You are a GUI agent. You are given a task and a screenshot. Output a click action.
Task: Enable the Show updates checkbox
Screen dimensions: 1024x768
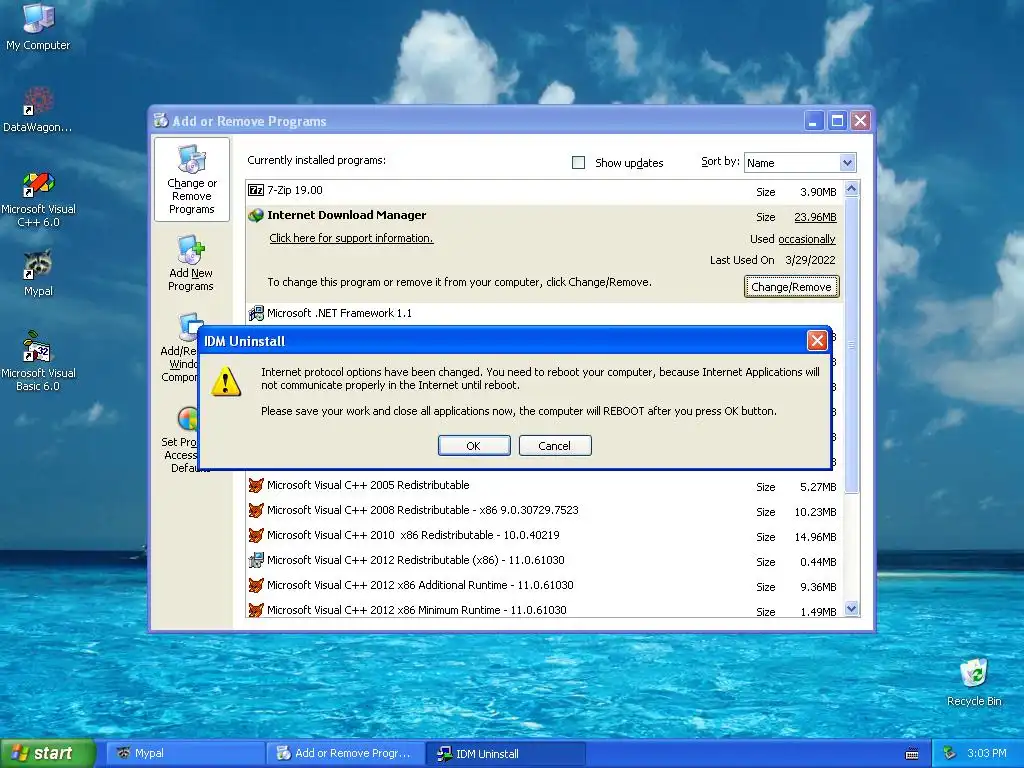pos(579,163)
